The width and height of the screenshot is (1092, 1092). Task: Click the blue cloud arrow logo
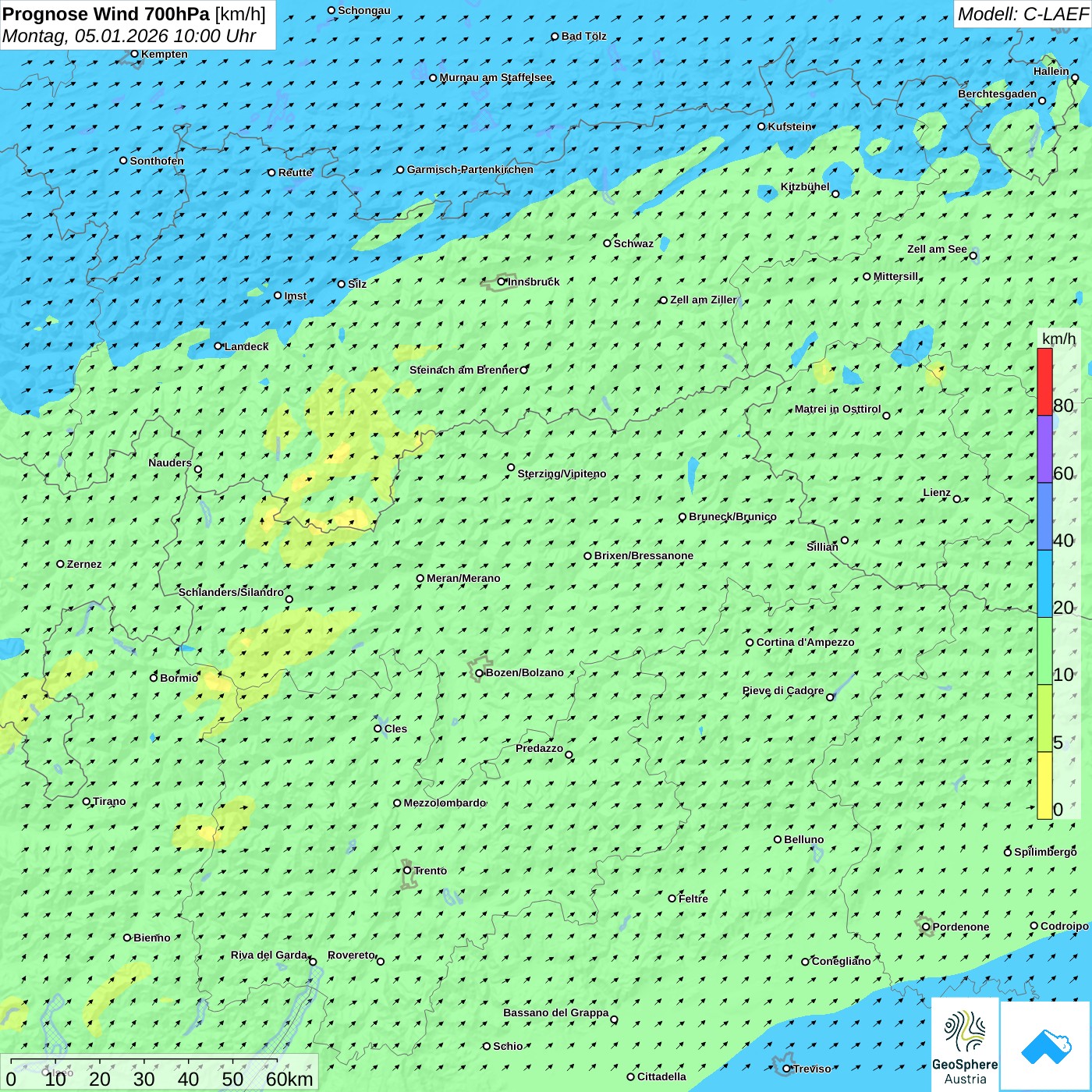tap(1045, 1045)
